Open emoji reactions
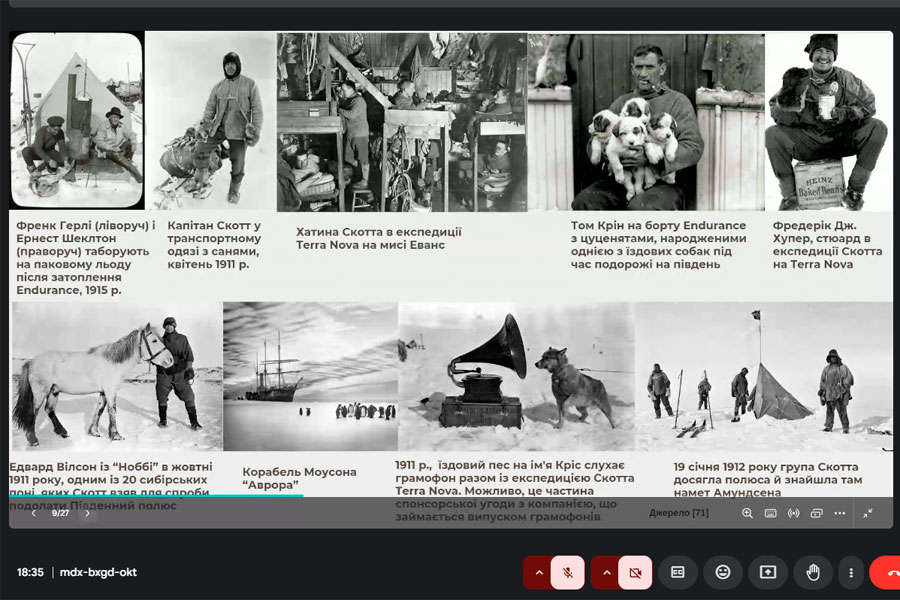Image resolution: width=900 pixels, height=600 pixels. point(723,572)
